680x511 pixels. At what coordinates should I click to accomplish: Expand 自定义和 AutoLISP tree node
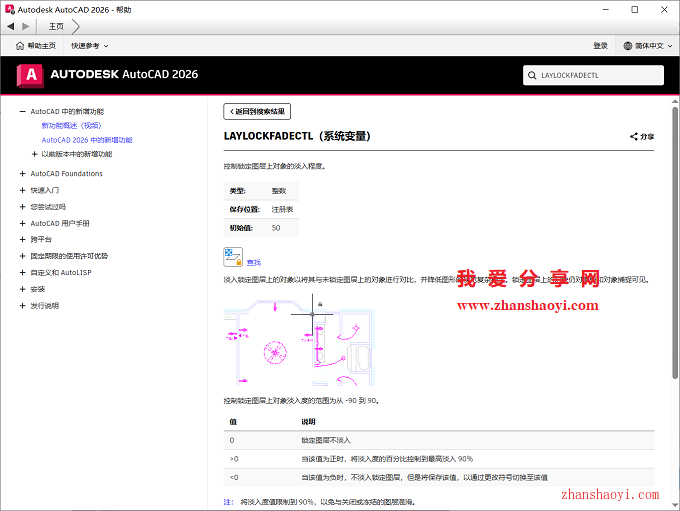click(x=23, y=272)
